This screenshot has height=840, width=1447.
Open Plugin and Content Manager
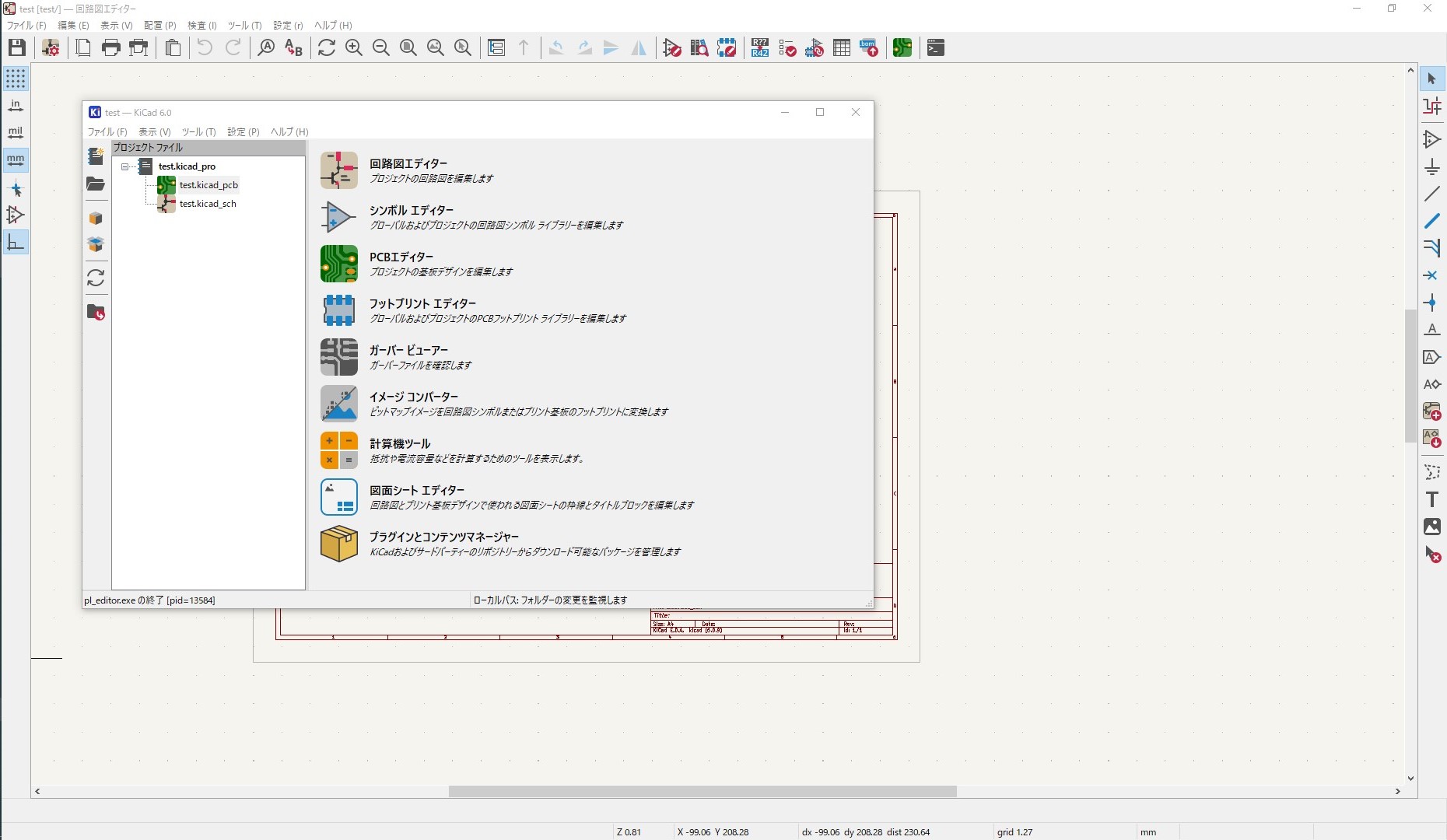[338, 544]
